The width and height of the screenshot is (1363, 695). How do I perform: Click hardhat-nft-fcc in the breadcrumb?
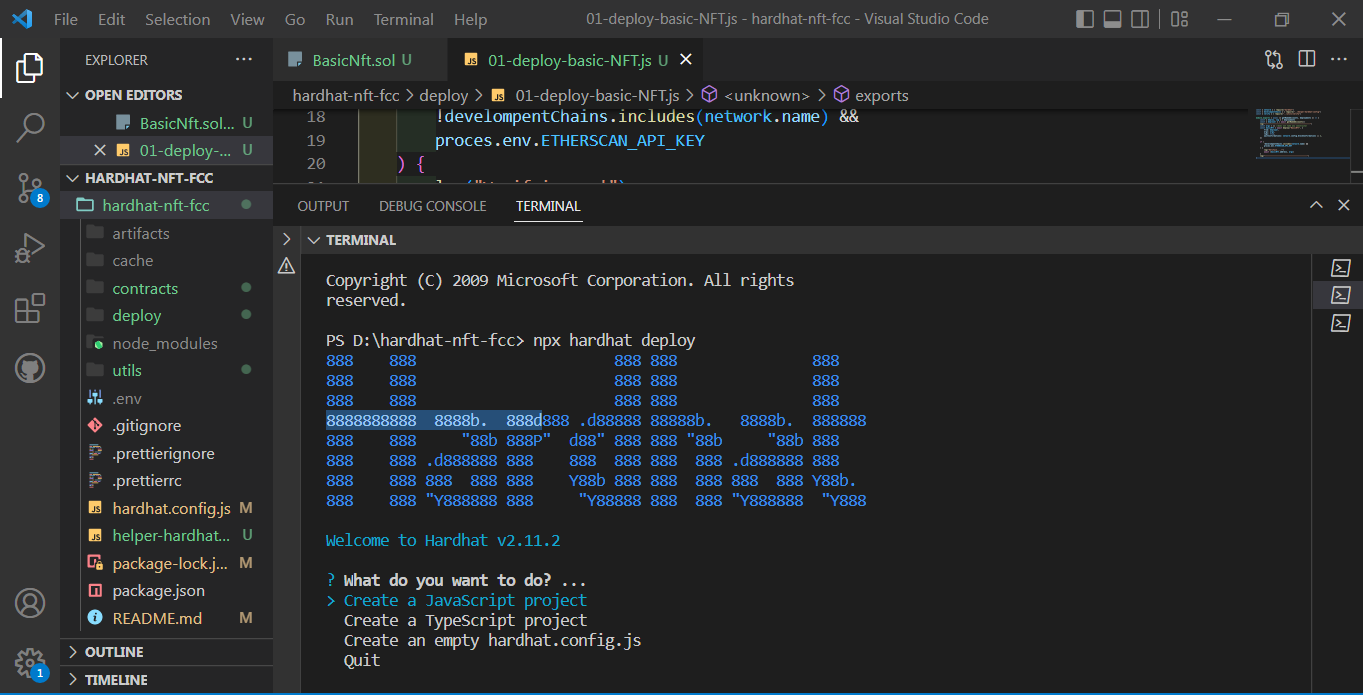[x=346, y=96]
